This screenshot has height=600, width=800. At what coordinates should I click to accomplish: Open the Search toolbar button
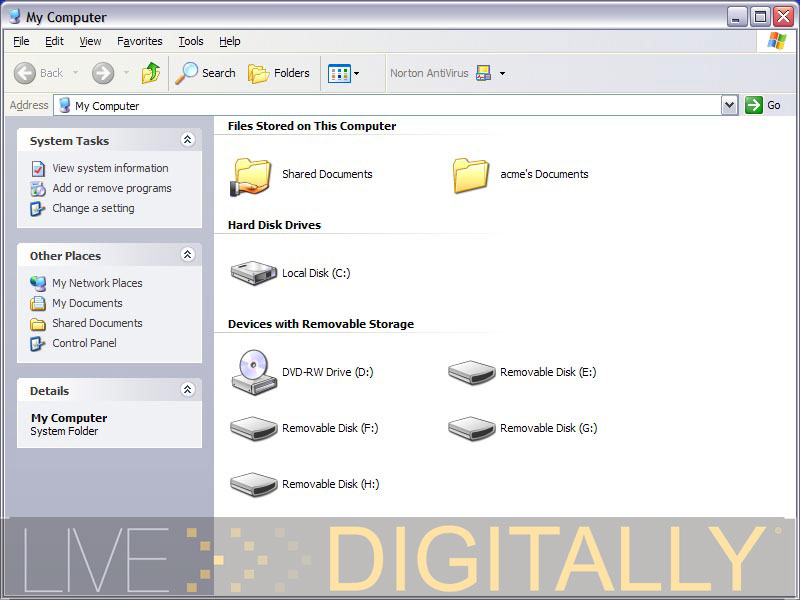tap(205, 73)
